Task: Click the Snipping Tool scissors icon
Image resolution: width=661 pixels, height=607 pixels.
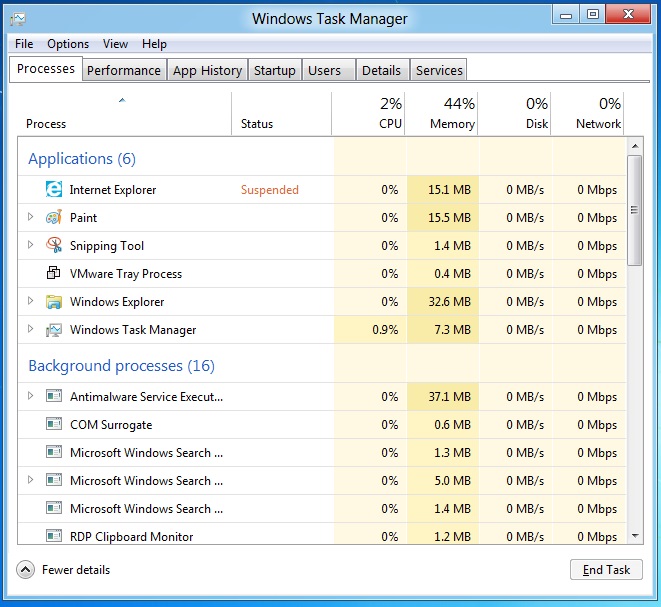Action: [x=54, y=245]
